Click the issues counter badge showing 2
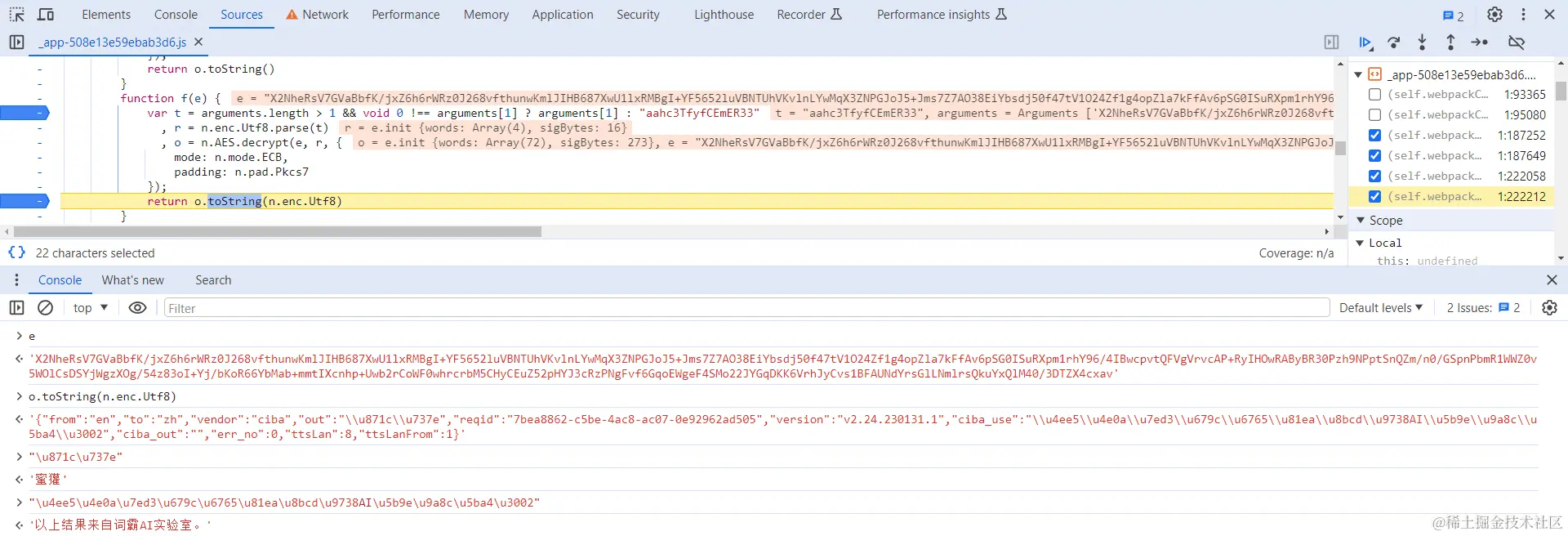 coord(1453,16)
